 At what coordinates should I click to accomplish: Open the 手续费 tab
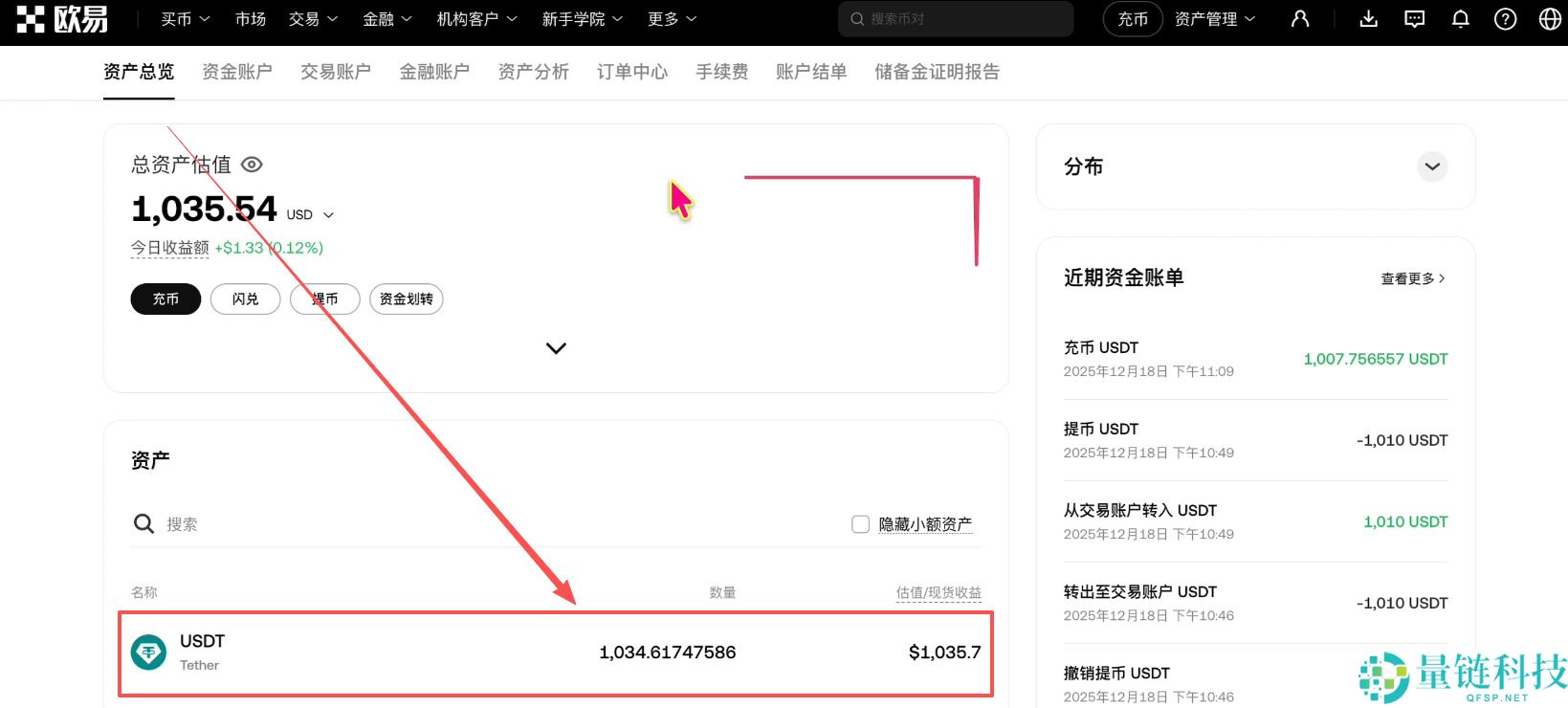722,72
